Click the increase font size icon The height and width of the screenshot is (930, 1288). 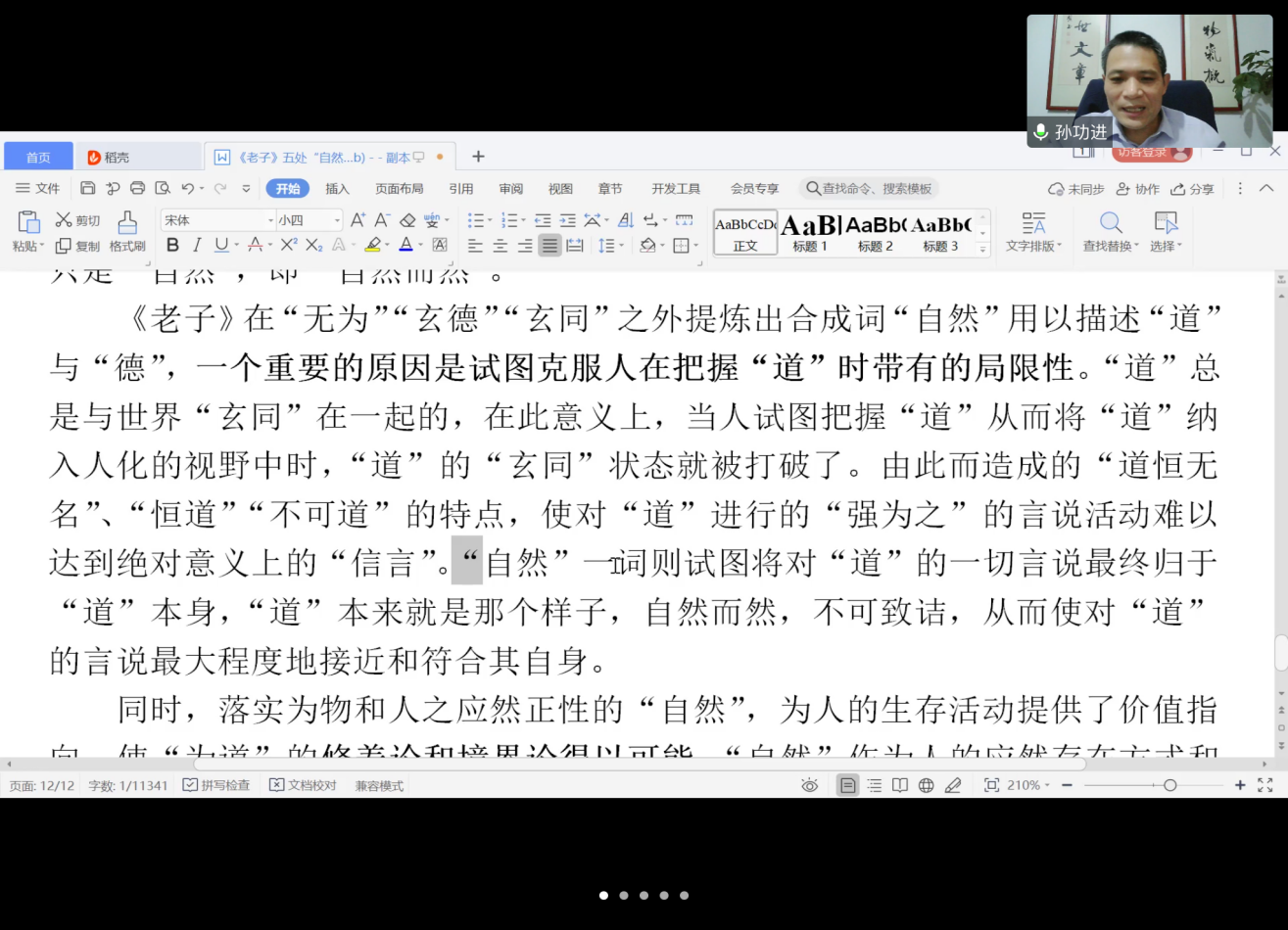pyautogui.click(x=358, y=220)
